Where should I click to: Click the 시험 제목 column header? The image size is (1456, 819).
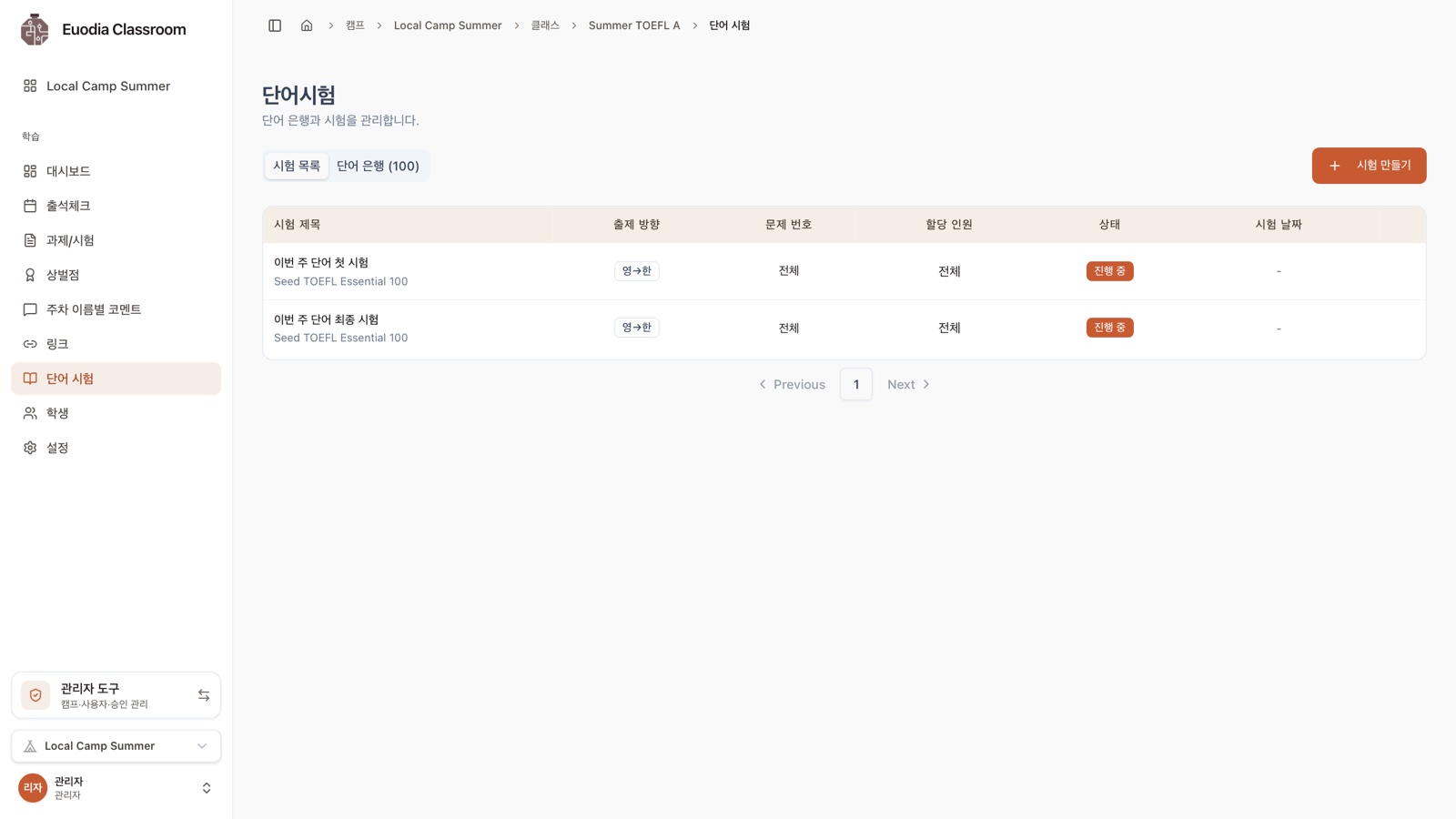coord(298,225)
